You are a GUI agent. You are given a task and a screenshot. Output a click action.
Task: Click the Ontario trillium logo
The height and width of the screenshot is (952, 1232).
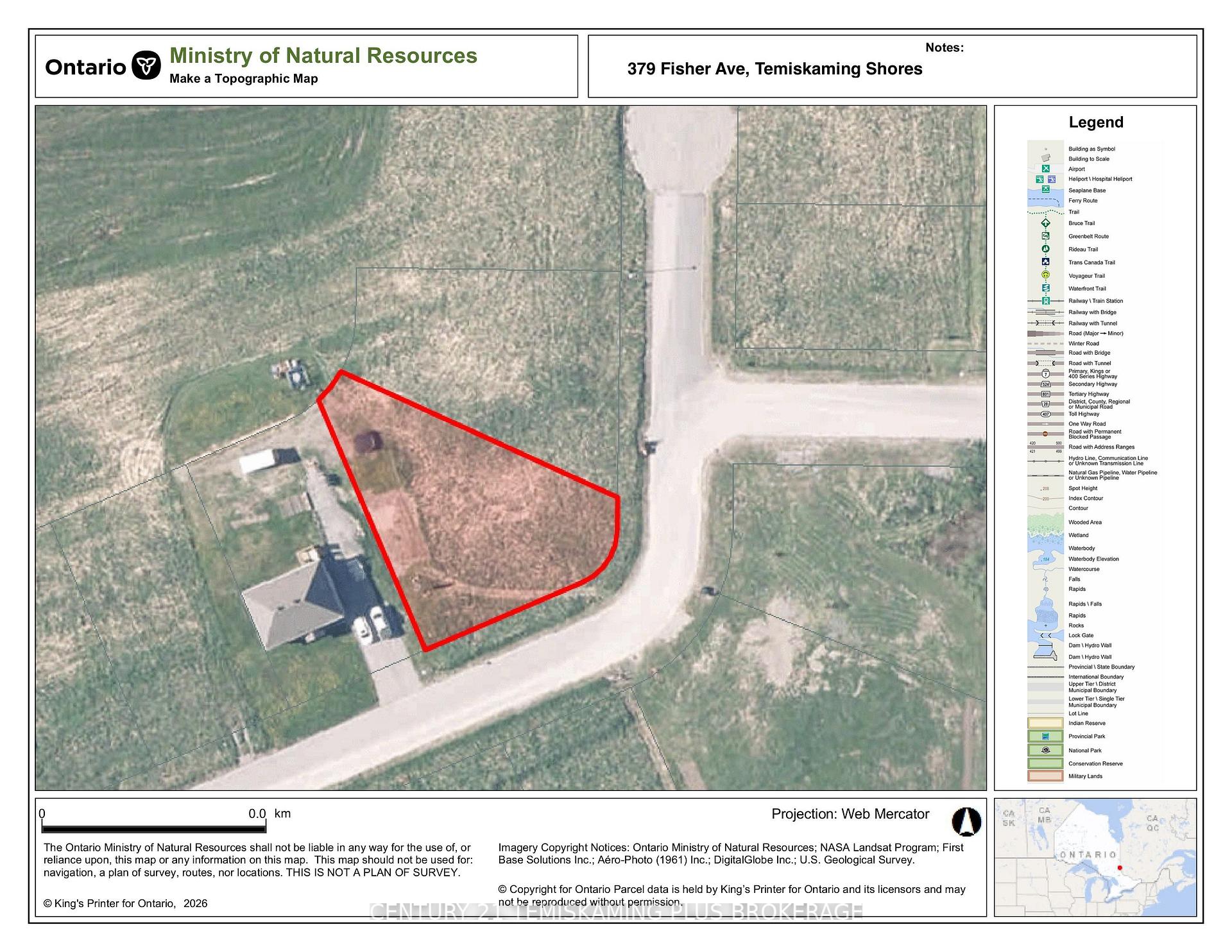146,66
